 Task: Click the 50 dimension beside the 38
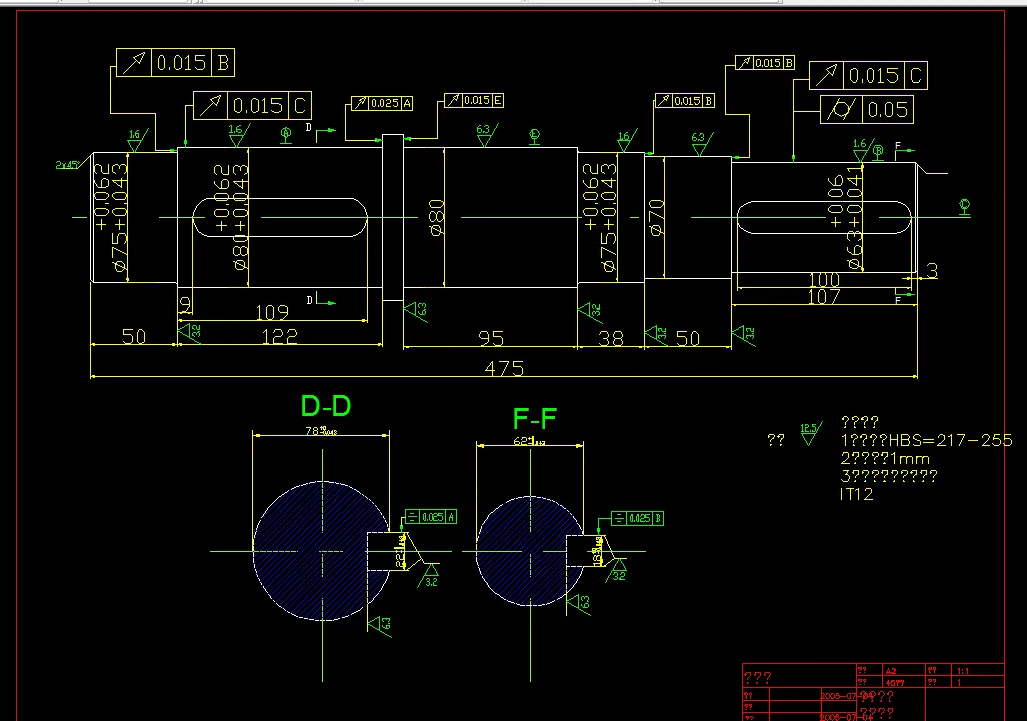[688, 339]
